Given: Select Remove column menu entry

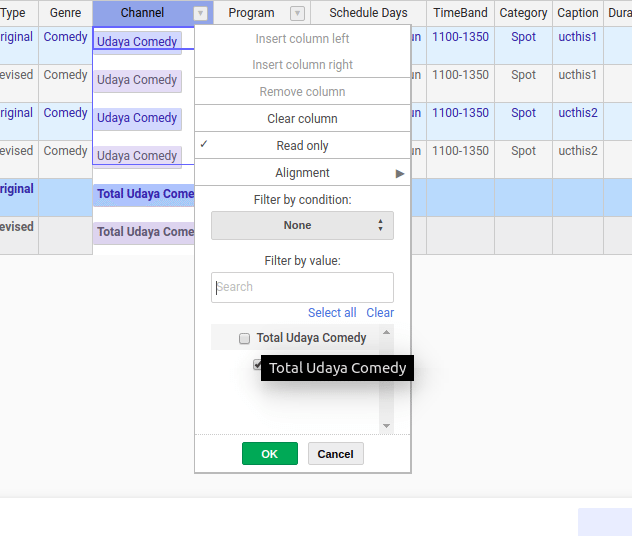Looking at the screenshot, I should 302,91.
